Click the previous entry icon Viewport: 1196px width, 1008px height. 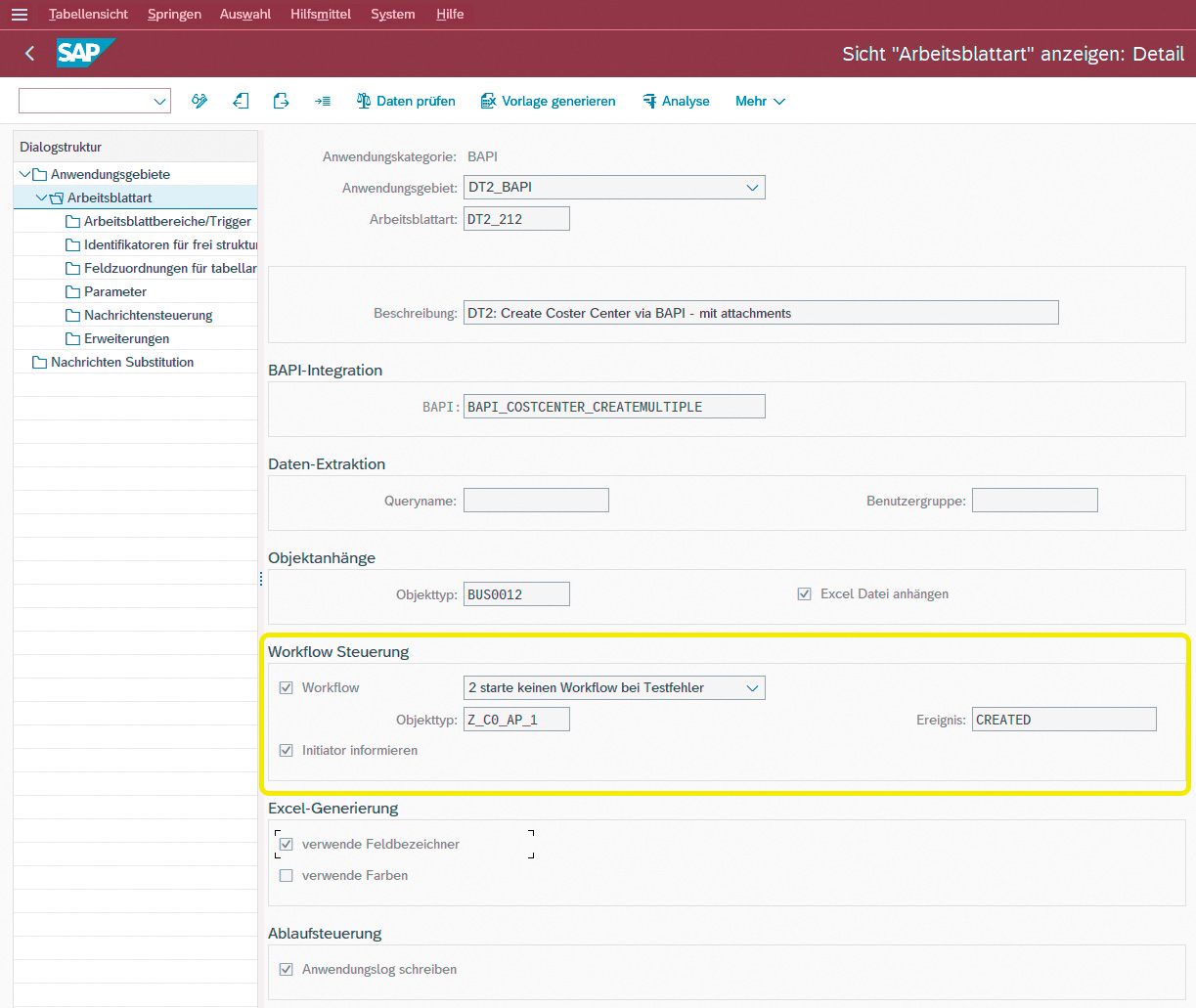pyautogui.click(x=241, y=101)
